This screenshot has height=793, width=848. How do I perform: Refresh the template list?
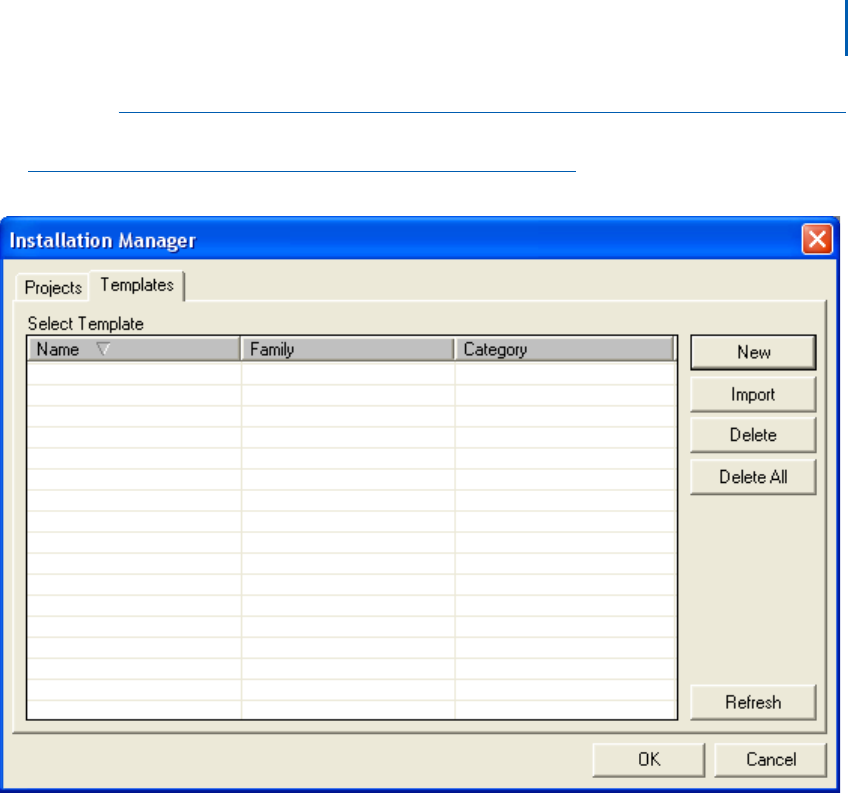753,702
